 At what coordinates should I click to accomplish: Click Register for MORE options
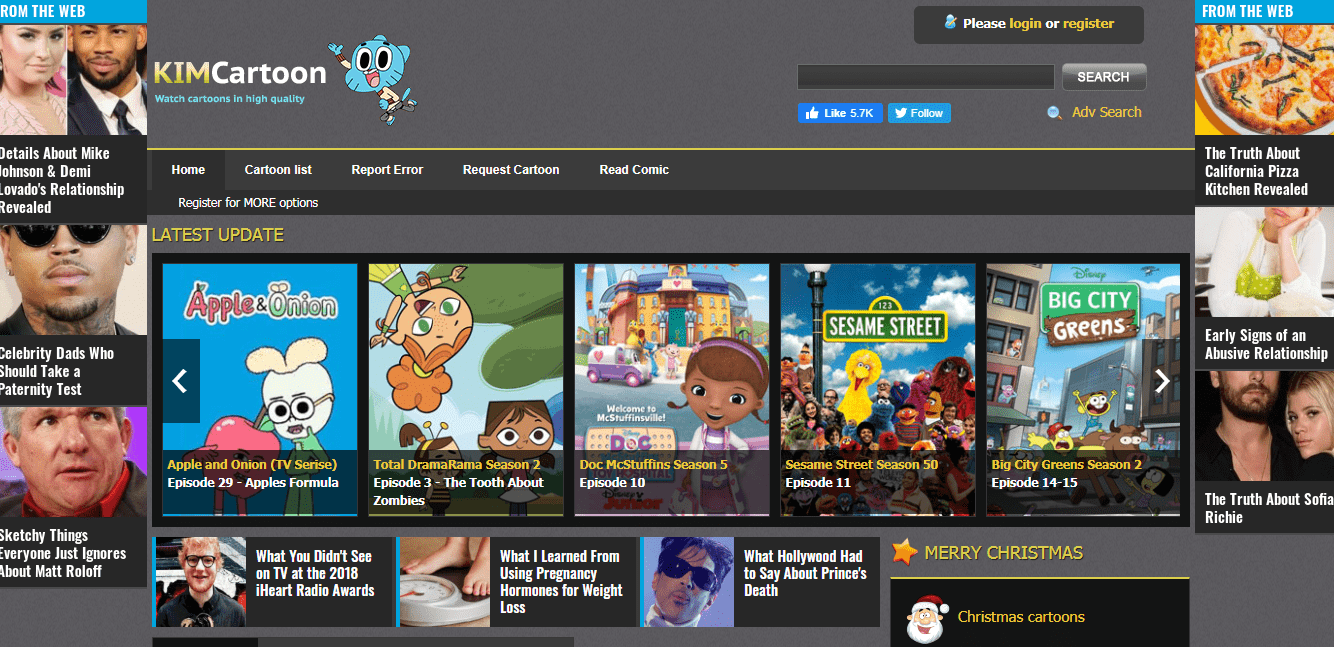point(248,202)
